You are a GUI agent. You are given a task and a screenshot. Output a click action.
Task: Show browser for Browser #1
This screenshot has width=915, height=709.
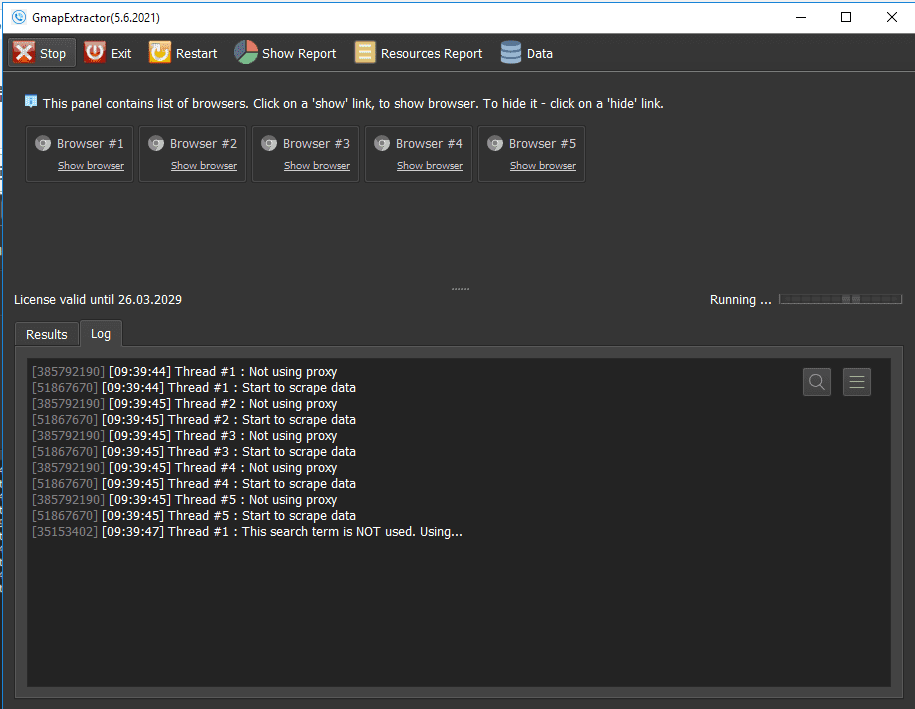point(91,166)
